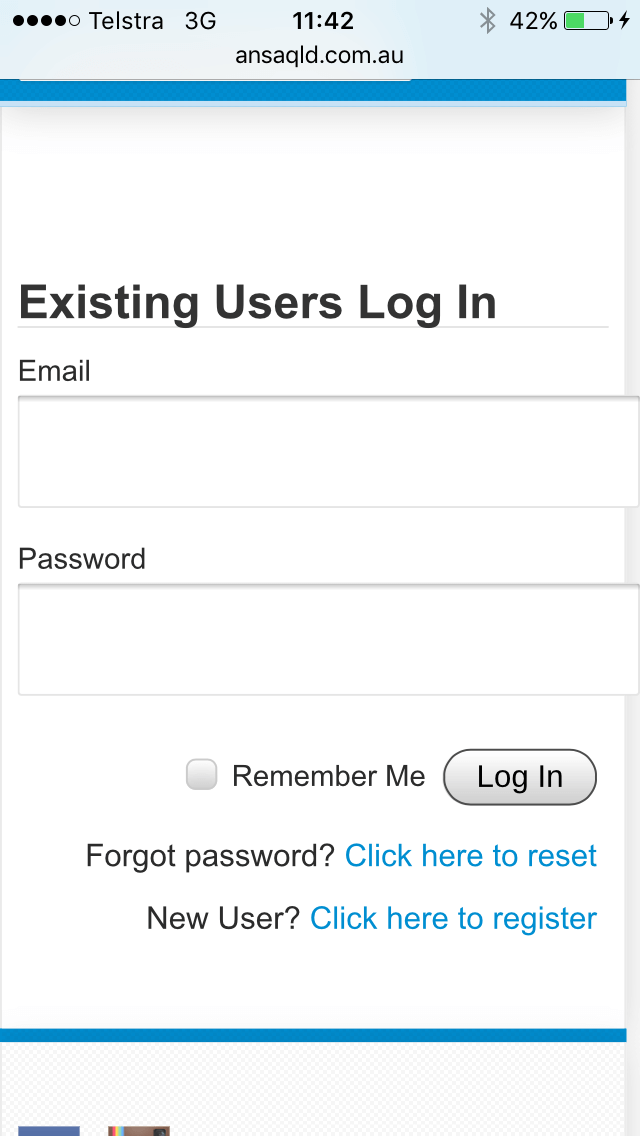Click the Existing Users Log In heading

click(257, 302)
